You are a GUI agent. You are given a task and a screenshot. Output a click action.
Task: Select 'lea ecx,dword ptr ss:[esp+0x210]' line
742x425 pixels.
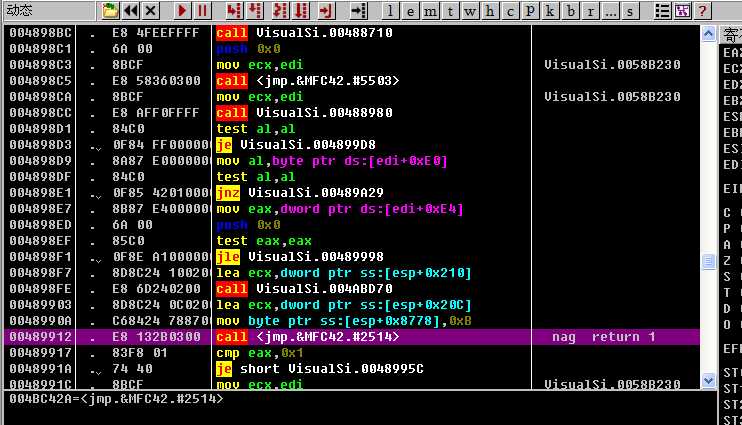click(344, 273)
